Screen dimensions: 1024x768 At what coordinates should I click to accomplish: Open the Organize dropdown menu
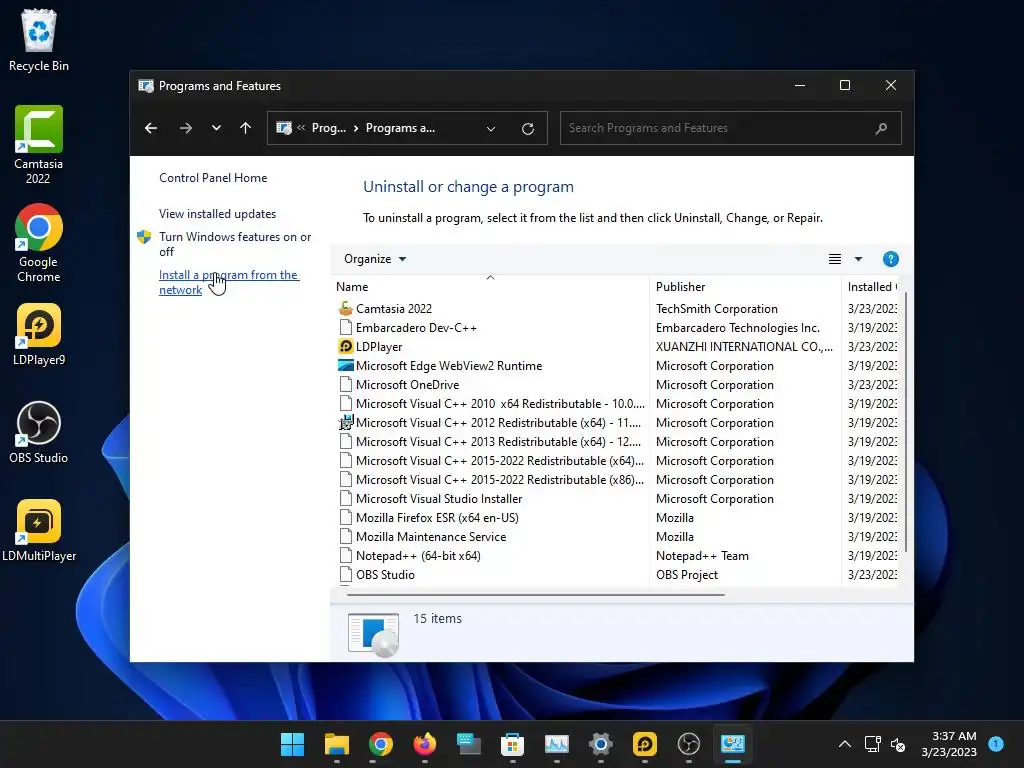[x=375, y=259]
